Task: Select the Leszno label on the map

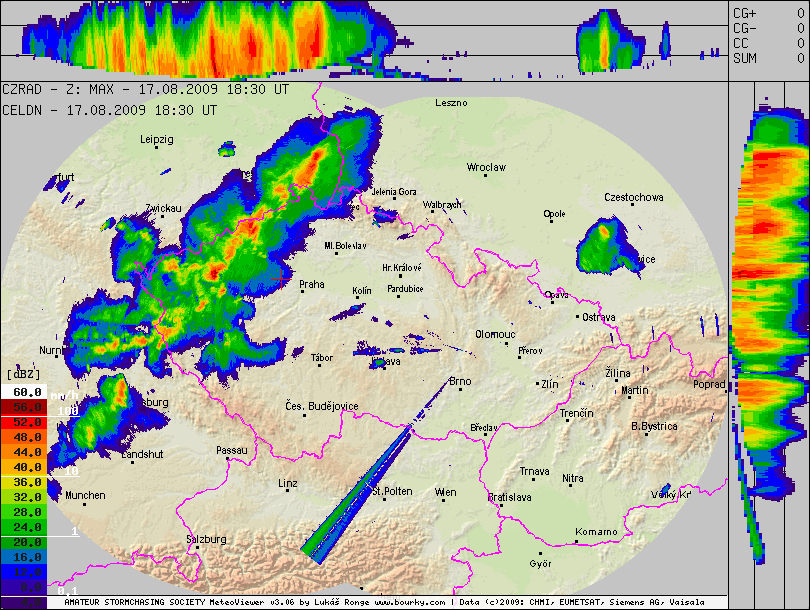Action: tap(451, 103)
